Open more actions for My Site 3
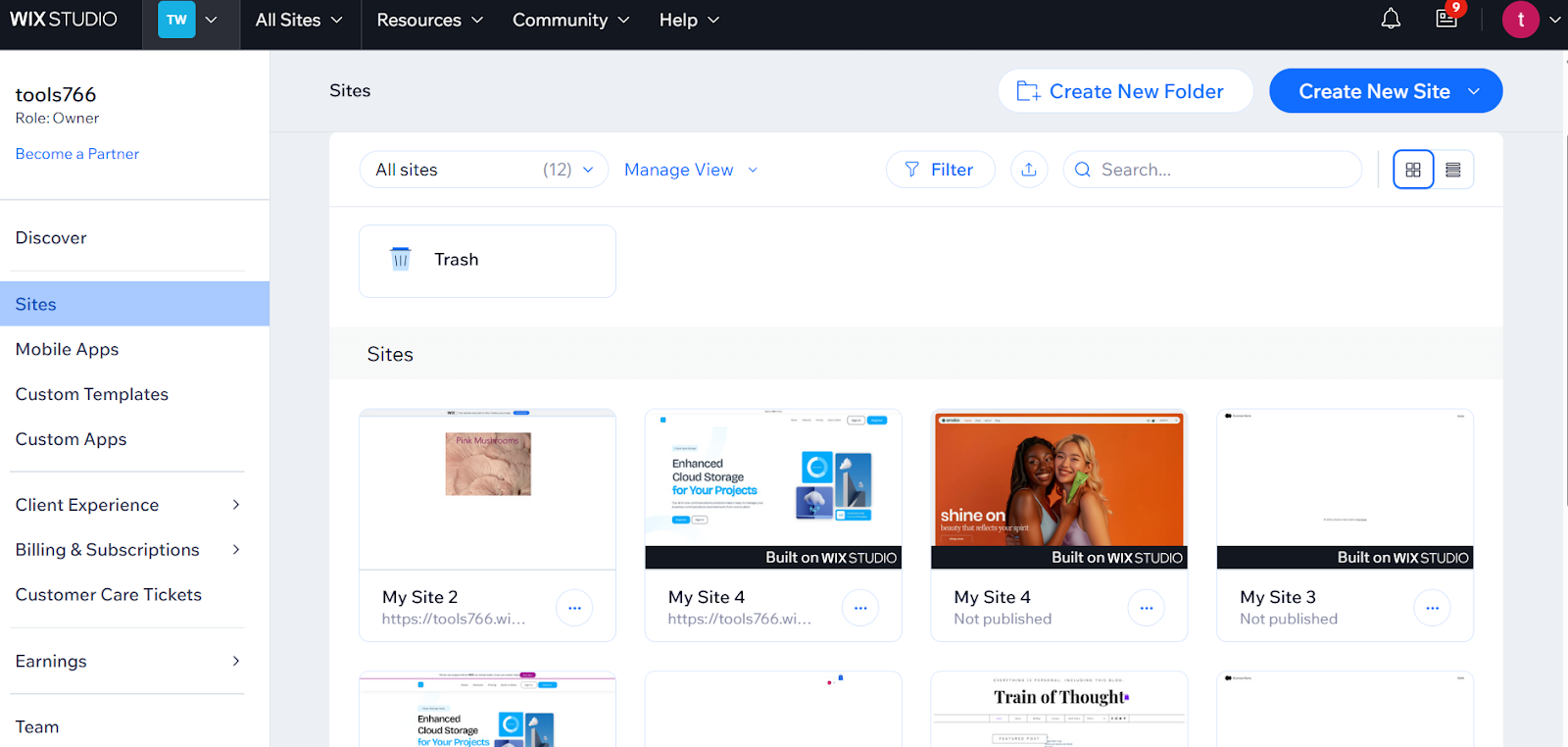The image size is (1568, 747). (x=1432, y=608)
